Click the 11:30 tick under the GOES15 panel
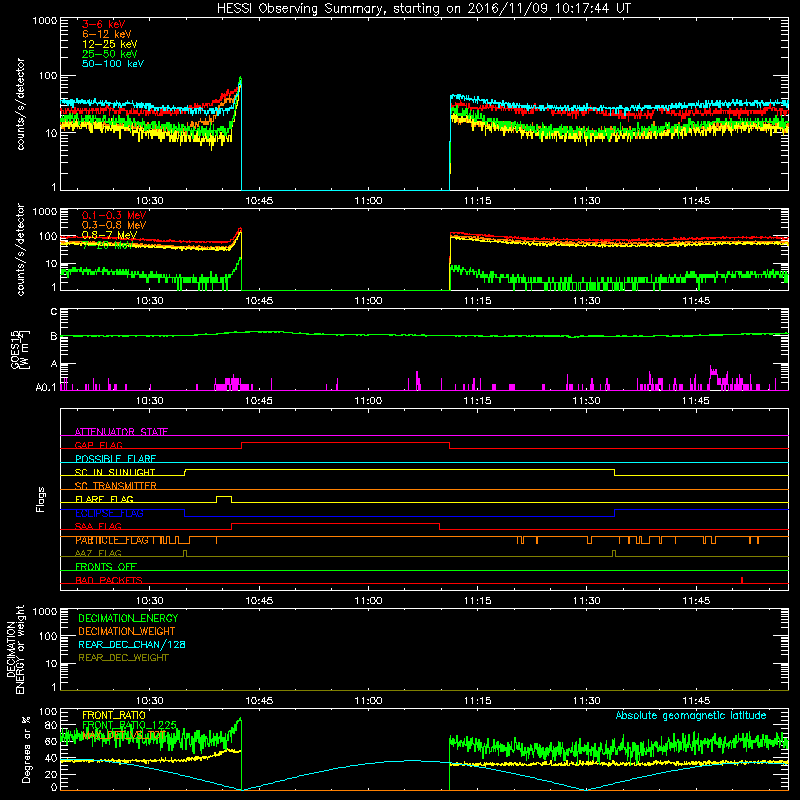 [x=587, y=401]
